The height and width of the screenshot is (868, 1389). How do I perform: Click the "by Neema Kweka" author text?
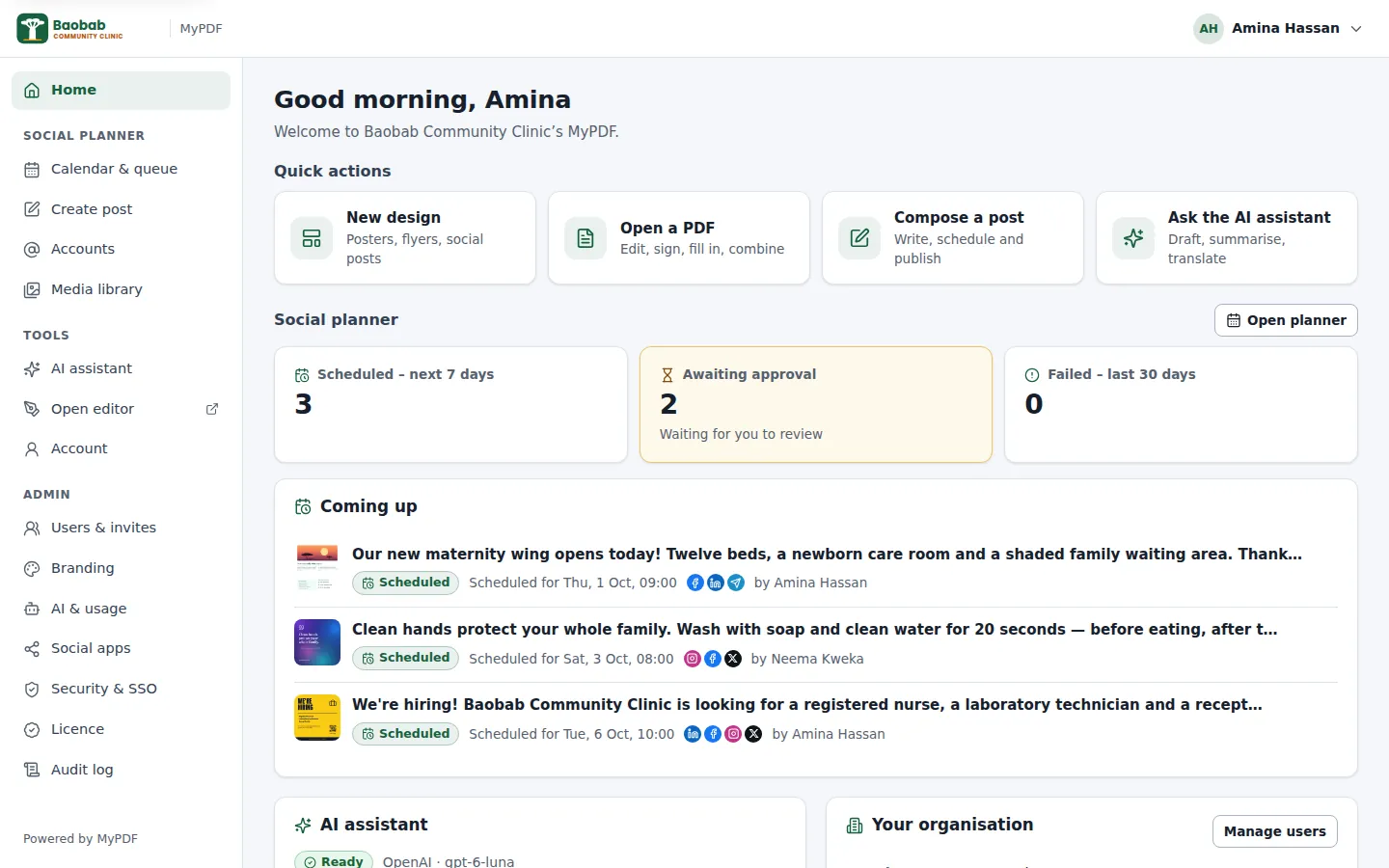click(807, 659)
